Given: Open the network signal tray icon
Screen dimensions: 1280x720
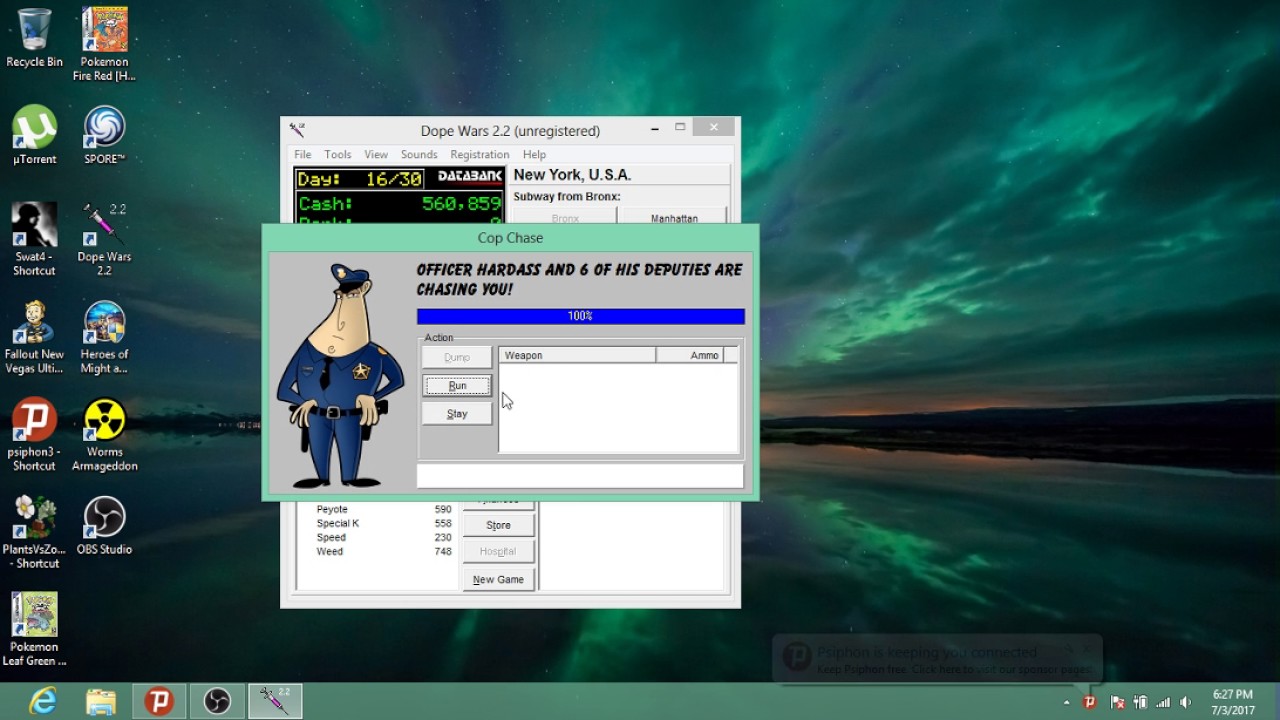Looking at the screenshot, I should 1163,702.
